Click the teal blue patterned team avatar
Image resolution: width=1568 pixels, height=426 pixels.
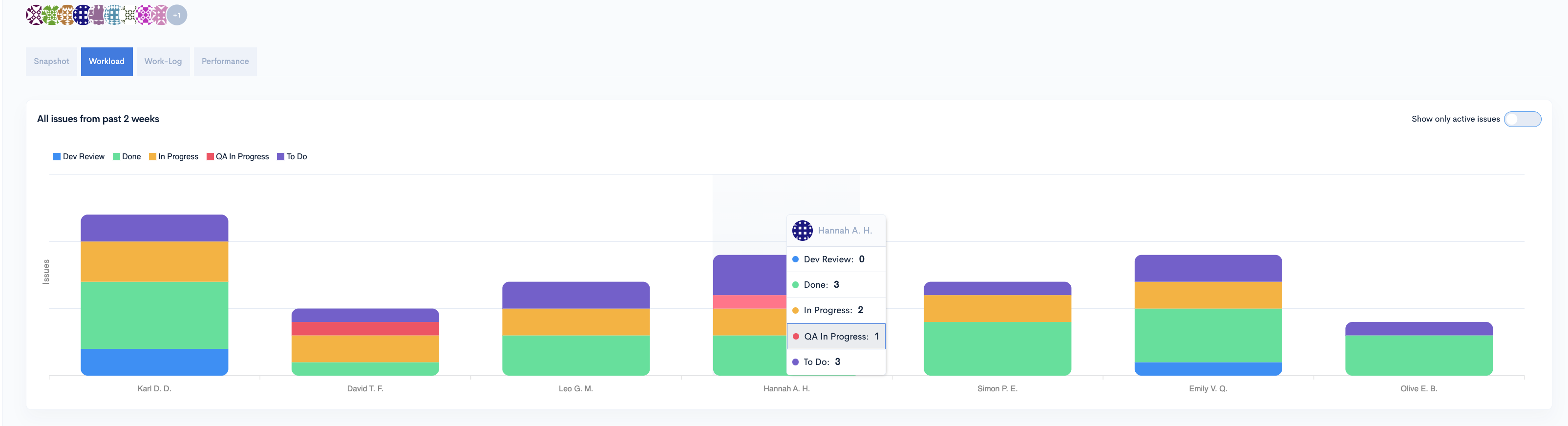pyautogui.click(x=114, y=15)
